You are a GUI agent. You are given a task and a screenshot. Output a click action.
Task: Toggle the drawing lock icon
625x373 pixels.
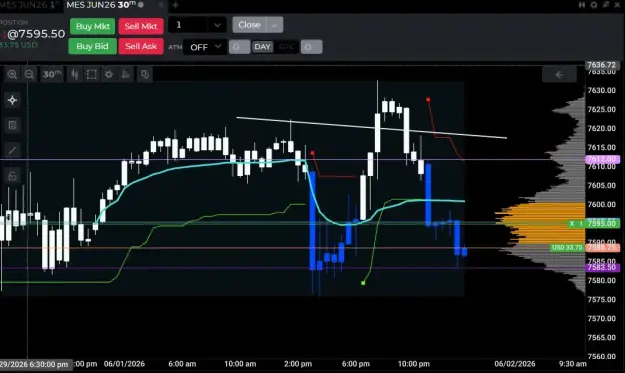coord(12,176)
